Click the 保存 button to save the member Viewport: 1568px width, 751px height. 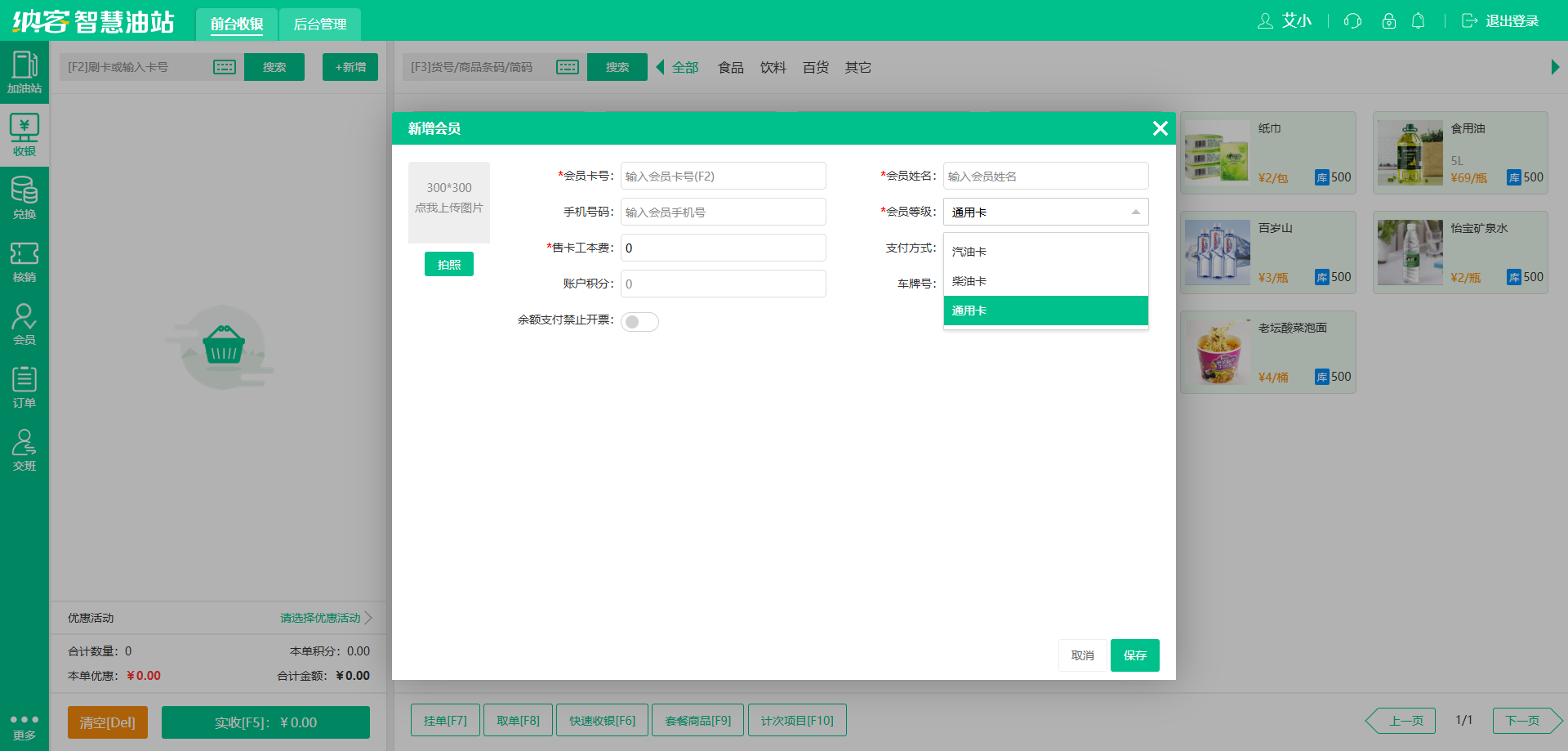(1134, 655)
